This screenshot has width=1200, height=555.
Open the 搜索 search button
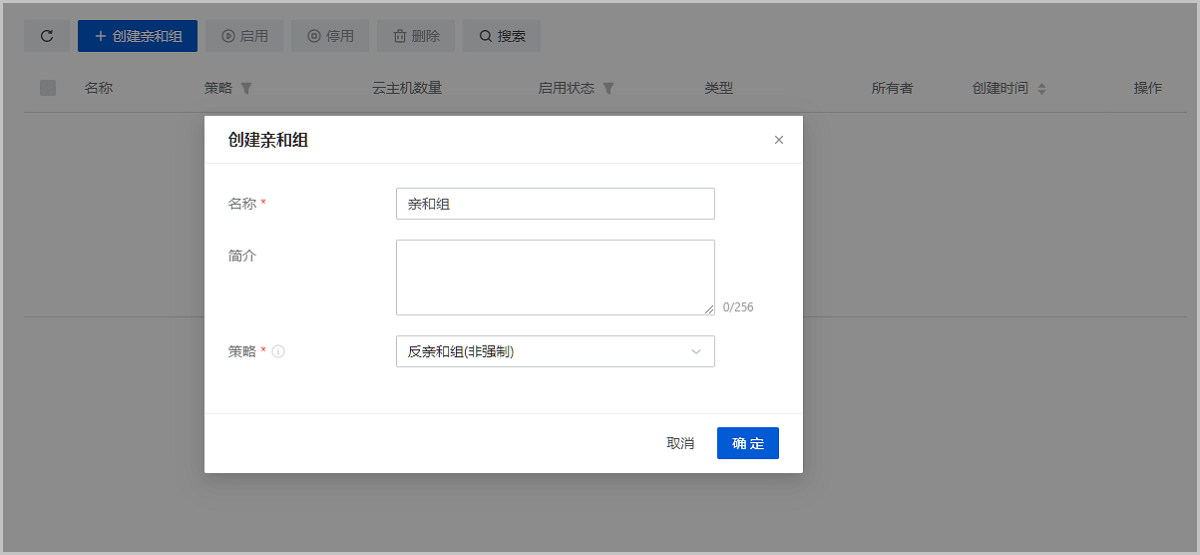point(502,36)
